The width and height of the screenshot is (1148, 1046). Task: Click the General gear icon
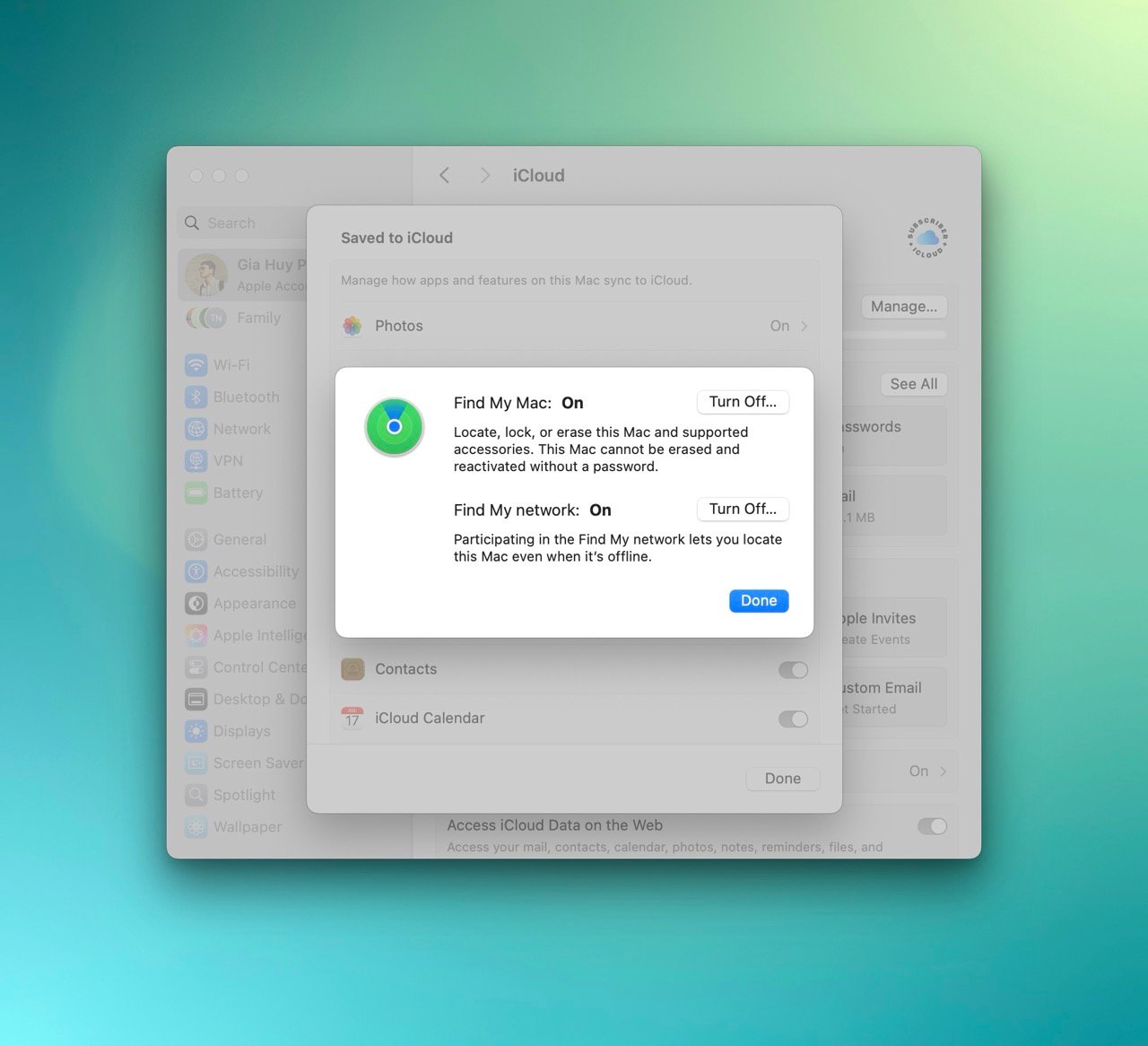196,540
